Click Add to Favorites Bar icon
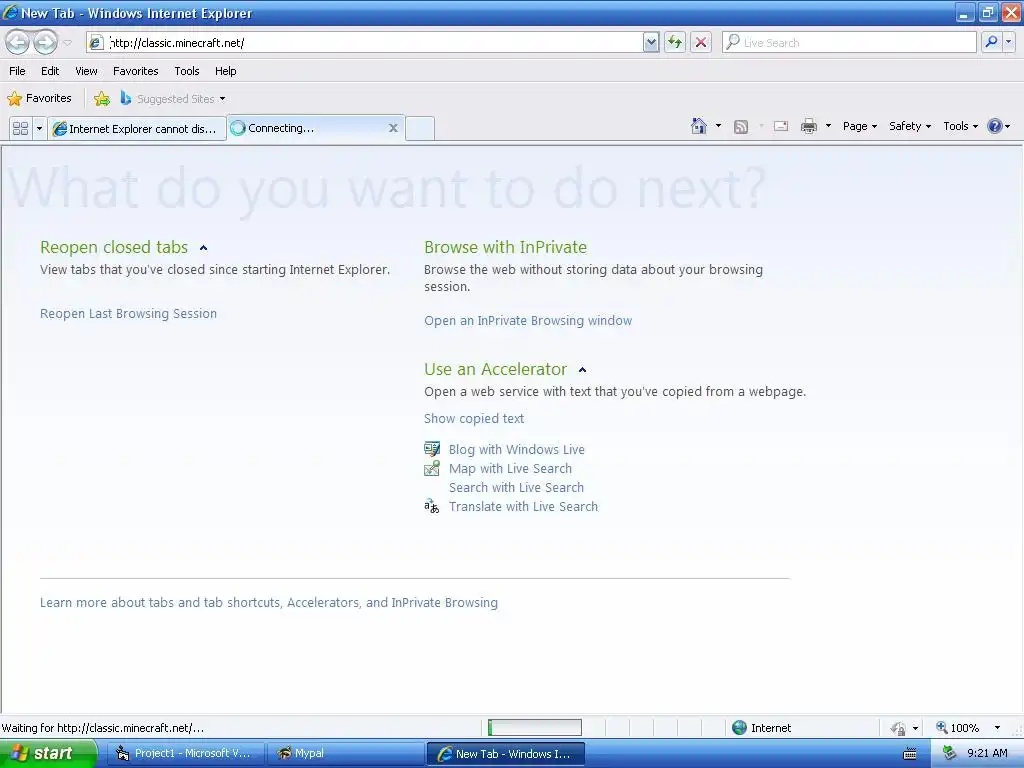Screen dimensions: 1024x768 point(102,99)
